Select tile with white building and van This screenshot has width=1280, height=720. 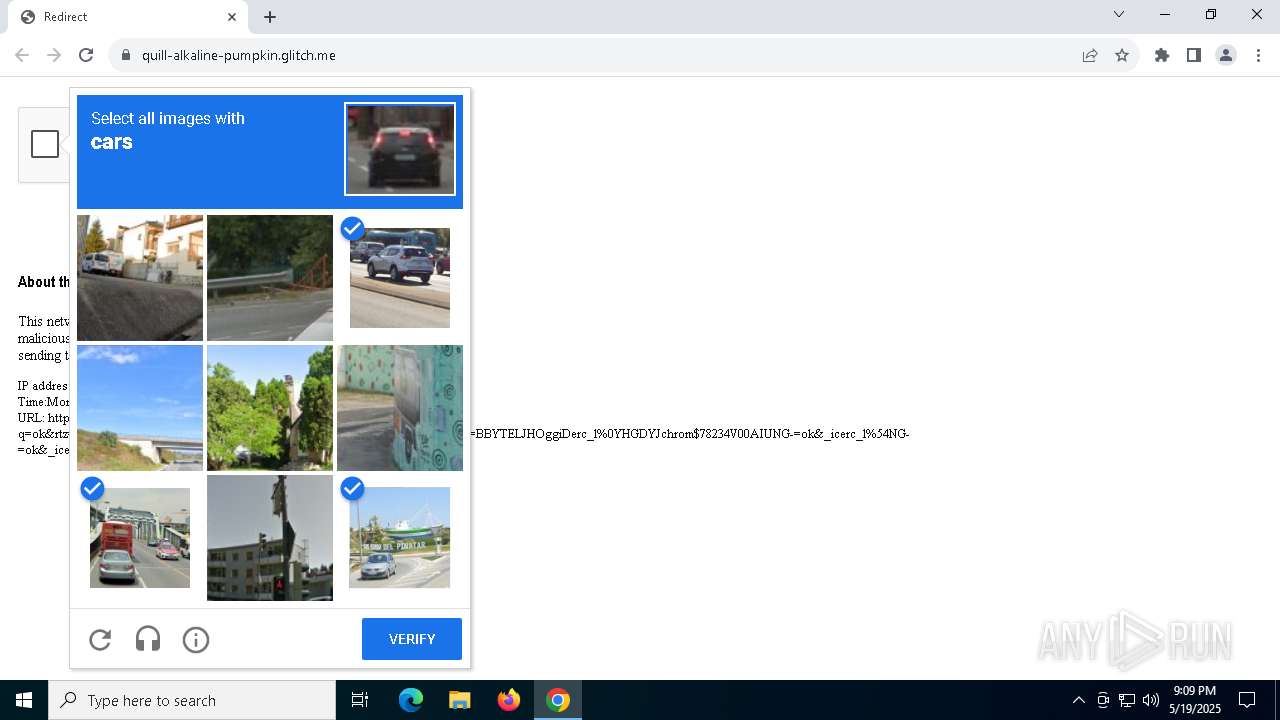(140, 278)
